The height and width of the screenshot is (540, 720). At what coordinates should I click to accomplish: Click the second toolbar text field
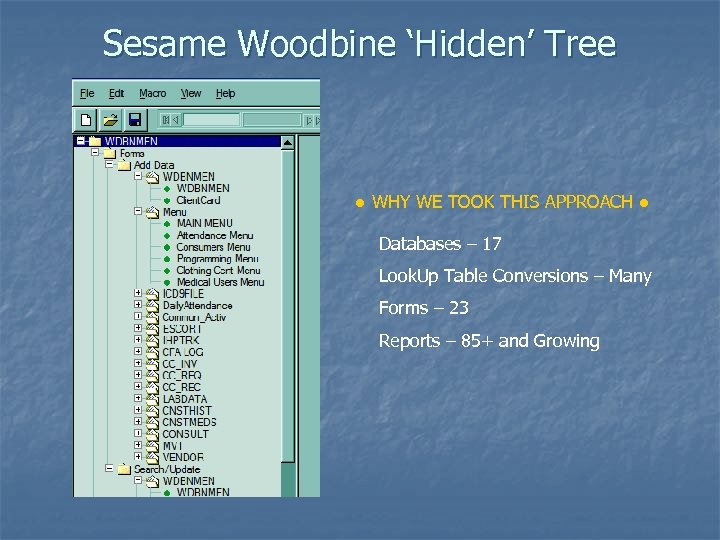[272, 120]
